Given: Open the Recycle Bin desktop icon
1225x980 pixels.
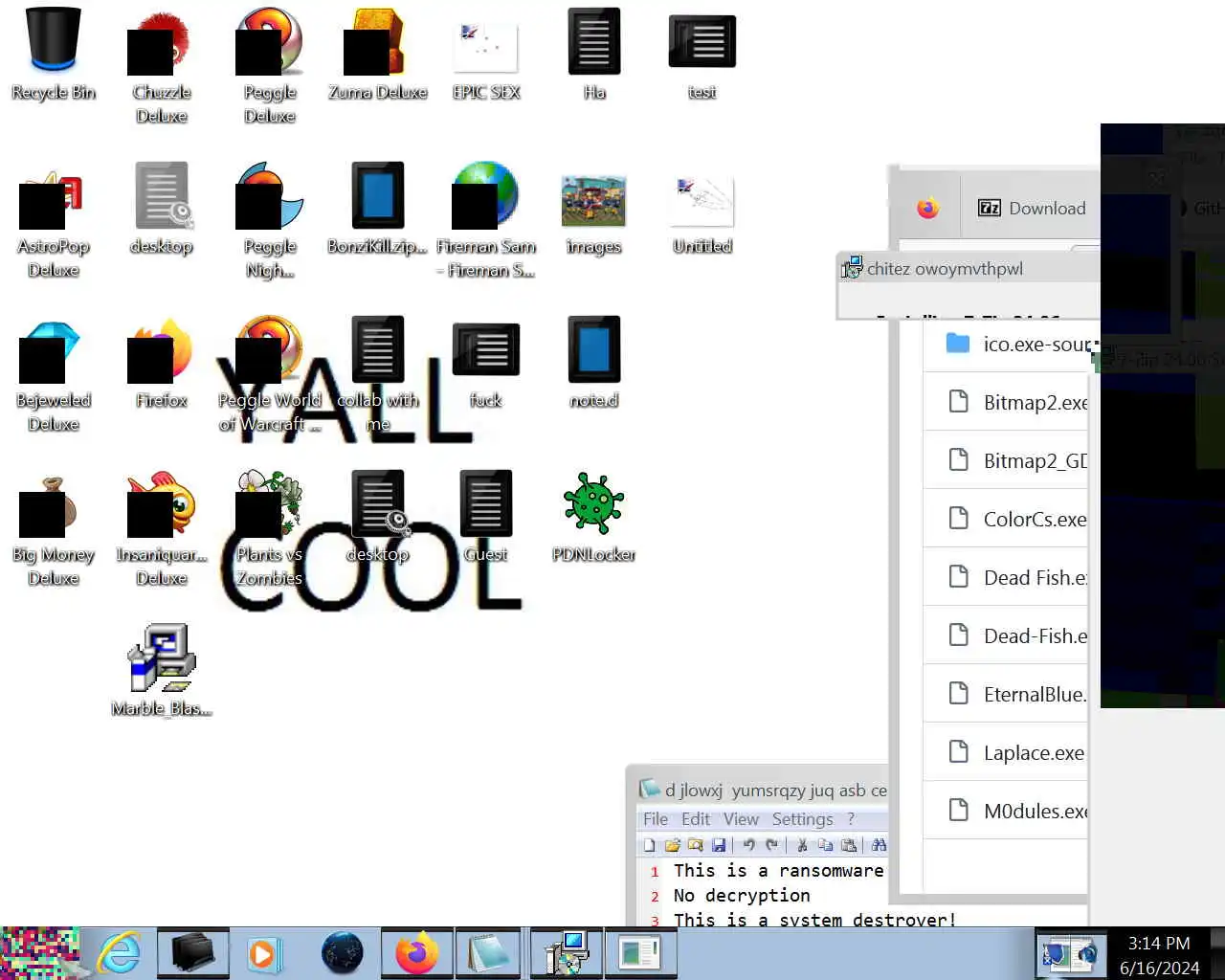Looking at the screenshot, I should coord(54,54).
